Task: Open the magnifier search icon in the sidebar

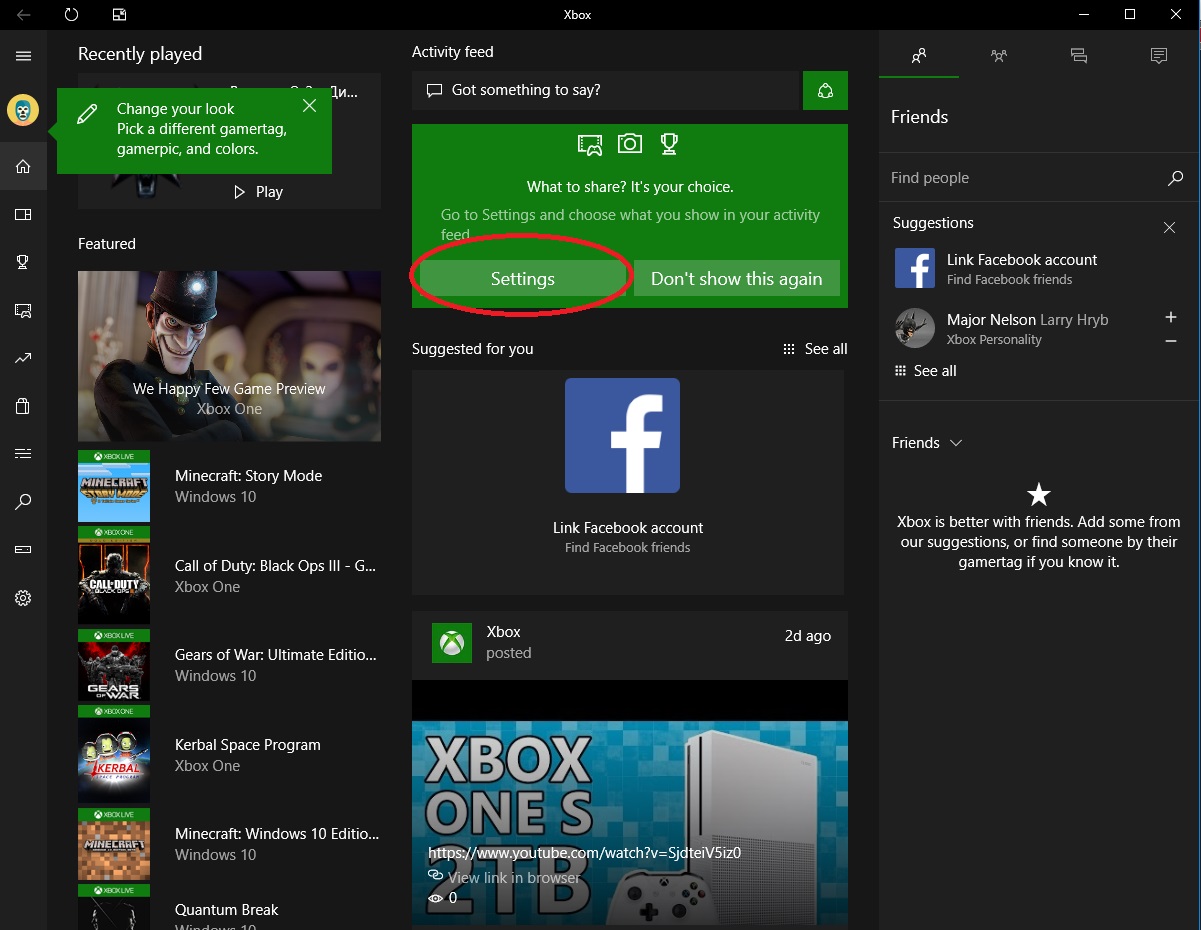Action: pos(23,502)
